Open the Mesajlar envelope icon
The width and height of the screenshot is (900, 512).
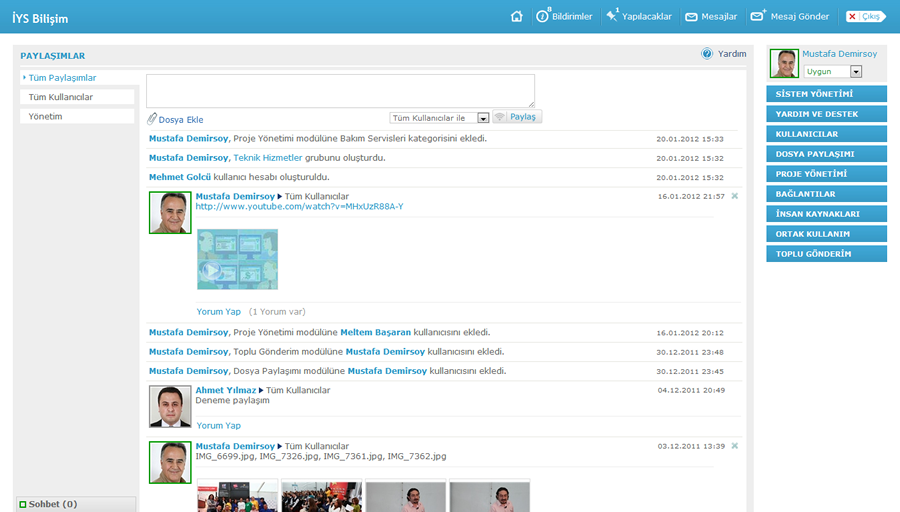(691, 16)
